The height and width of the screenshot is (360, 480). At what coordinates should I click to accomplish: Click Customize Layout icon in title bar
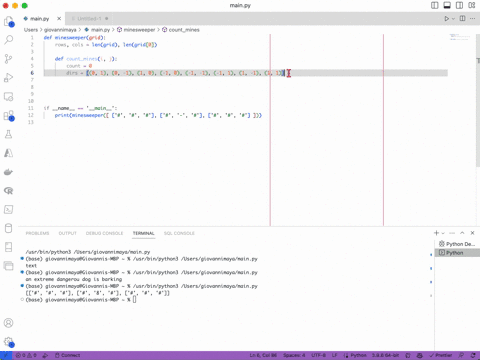[472, 5]
